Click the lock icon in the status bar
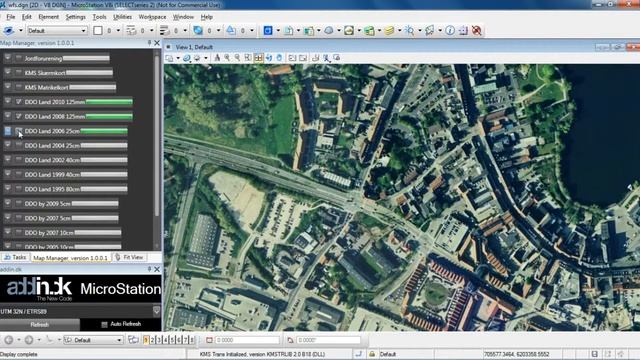640x360 pixels. point(372,354)
